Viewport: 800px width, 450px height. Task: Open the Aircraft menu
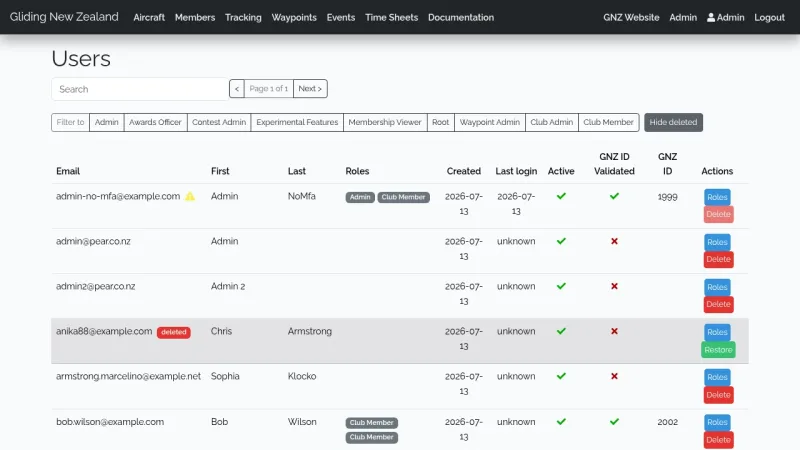149,17
